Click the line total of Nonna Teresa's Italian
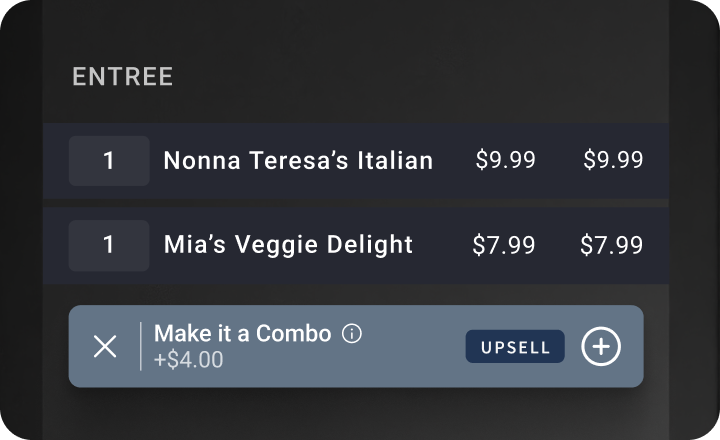Image resolution: width=720 pixels, height=440 pixels. pyautogui.click(x=613, y=160)
